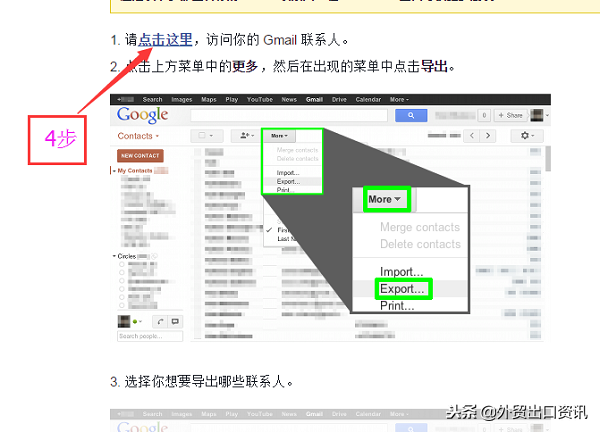
Task: Click the add-contact person icon button
Action: coord(247,135)
